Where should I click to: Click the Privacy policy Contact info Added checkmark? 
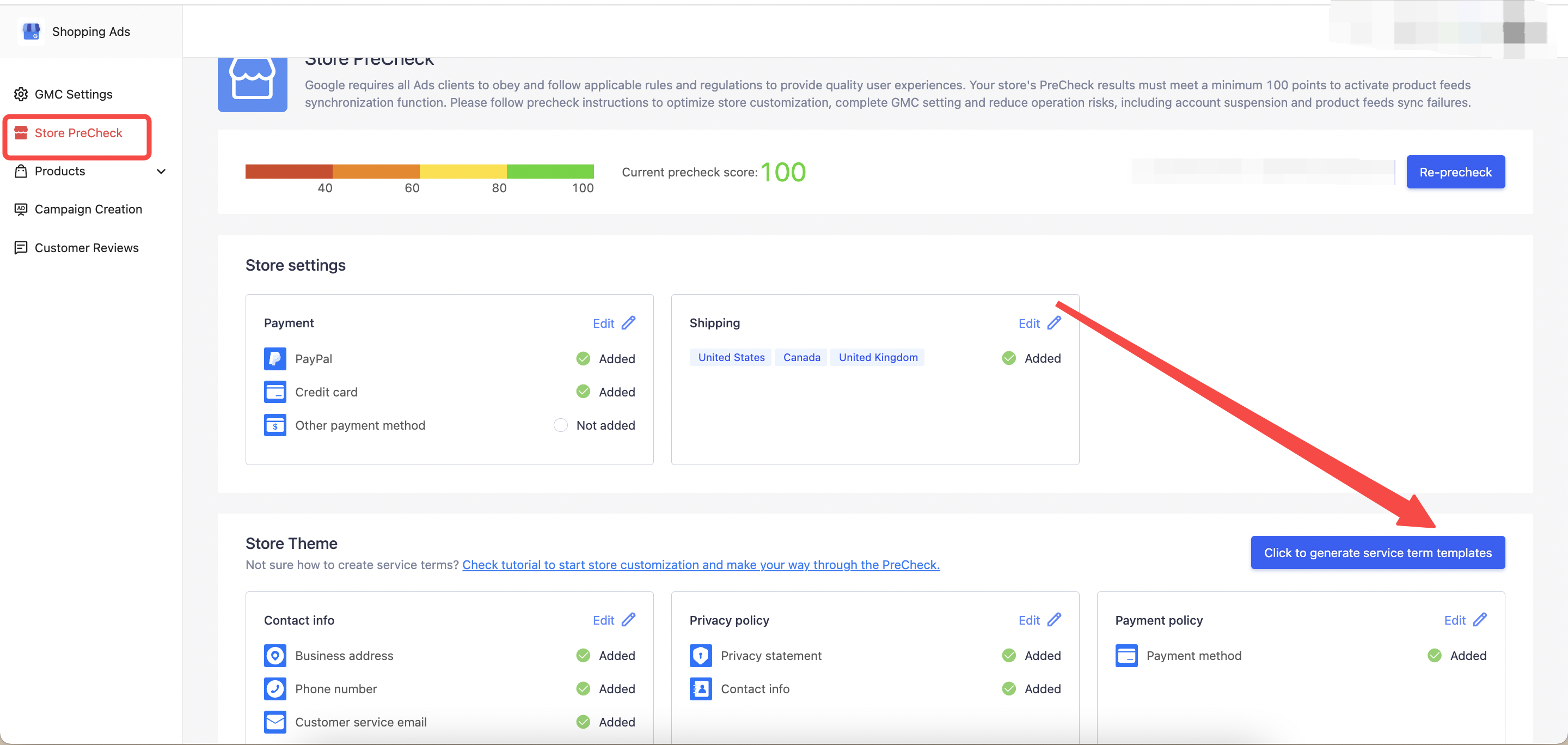pyautogui.click(x=1009, y=688)
